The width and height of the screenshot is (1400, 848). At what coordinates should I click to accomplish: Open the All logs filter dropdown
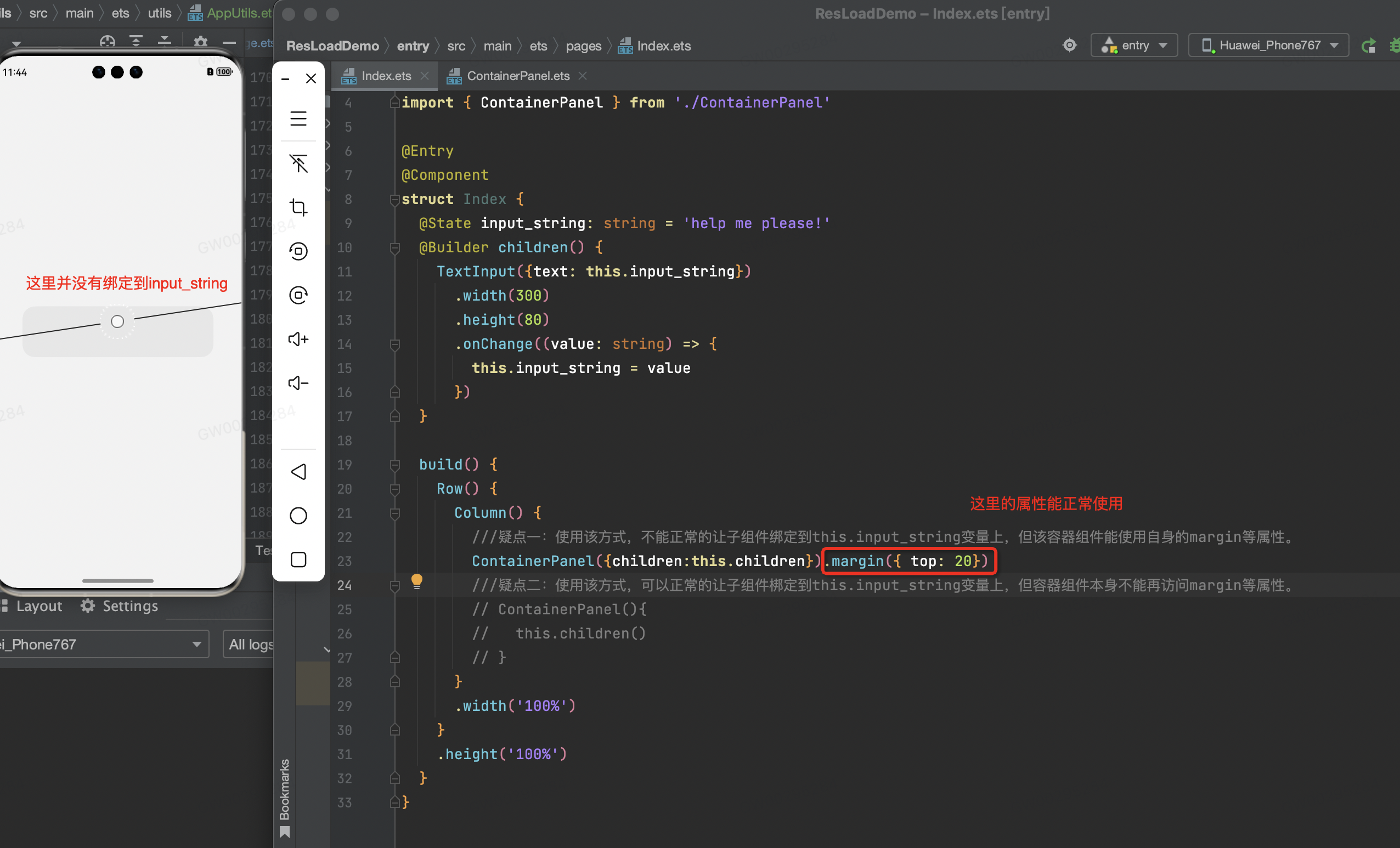pyautogui.click(x=249, y=644)
